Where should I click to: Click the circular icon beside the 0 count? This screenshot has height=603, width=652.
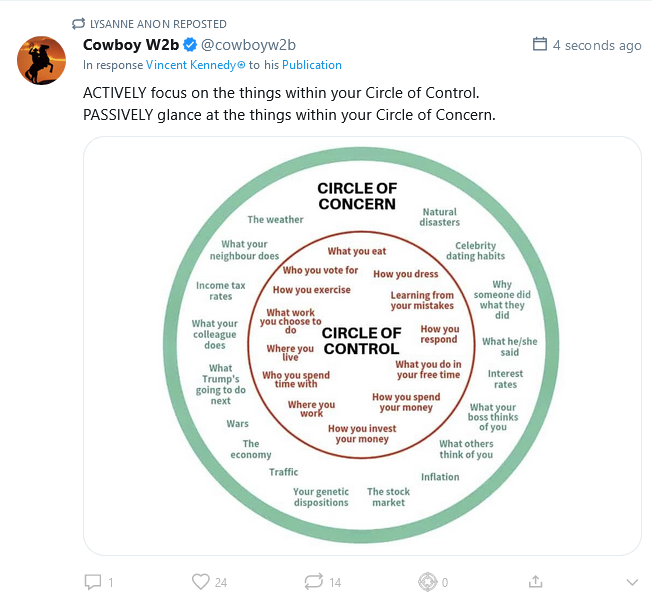pos(427,581)
